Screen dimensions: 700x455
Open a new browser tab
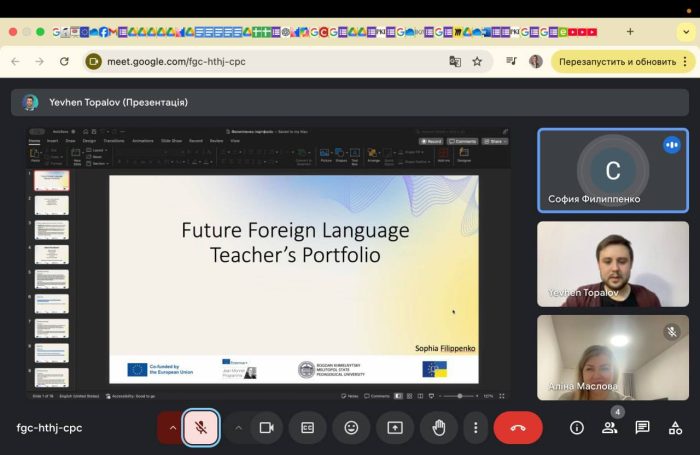630,31
